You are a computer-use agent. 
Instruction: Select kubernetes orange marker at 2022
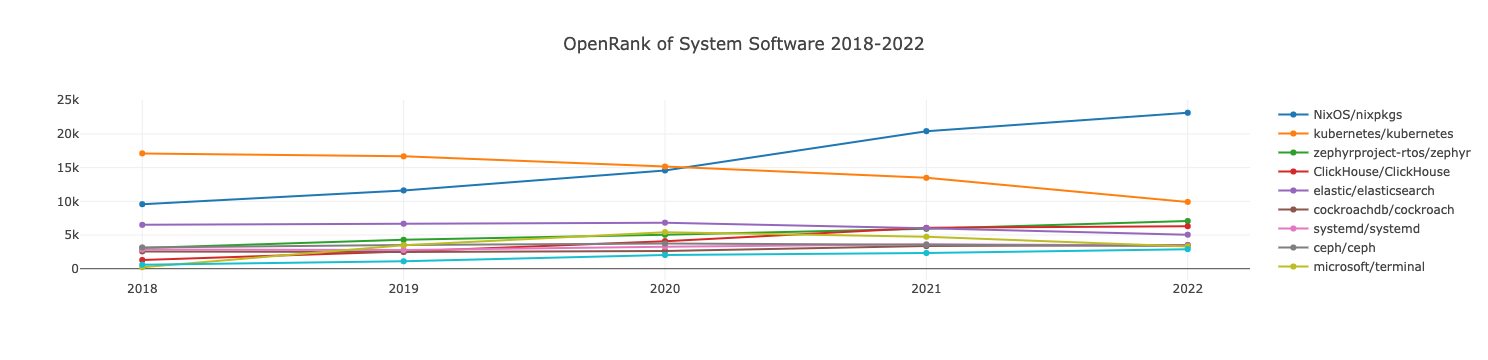pyautogui.click(x=1187, y=202)
